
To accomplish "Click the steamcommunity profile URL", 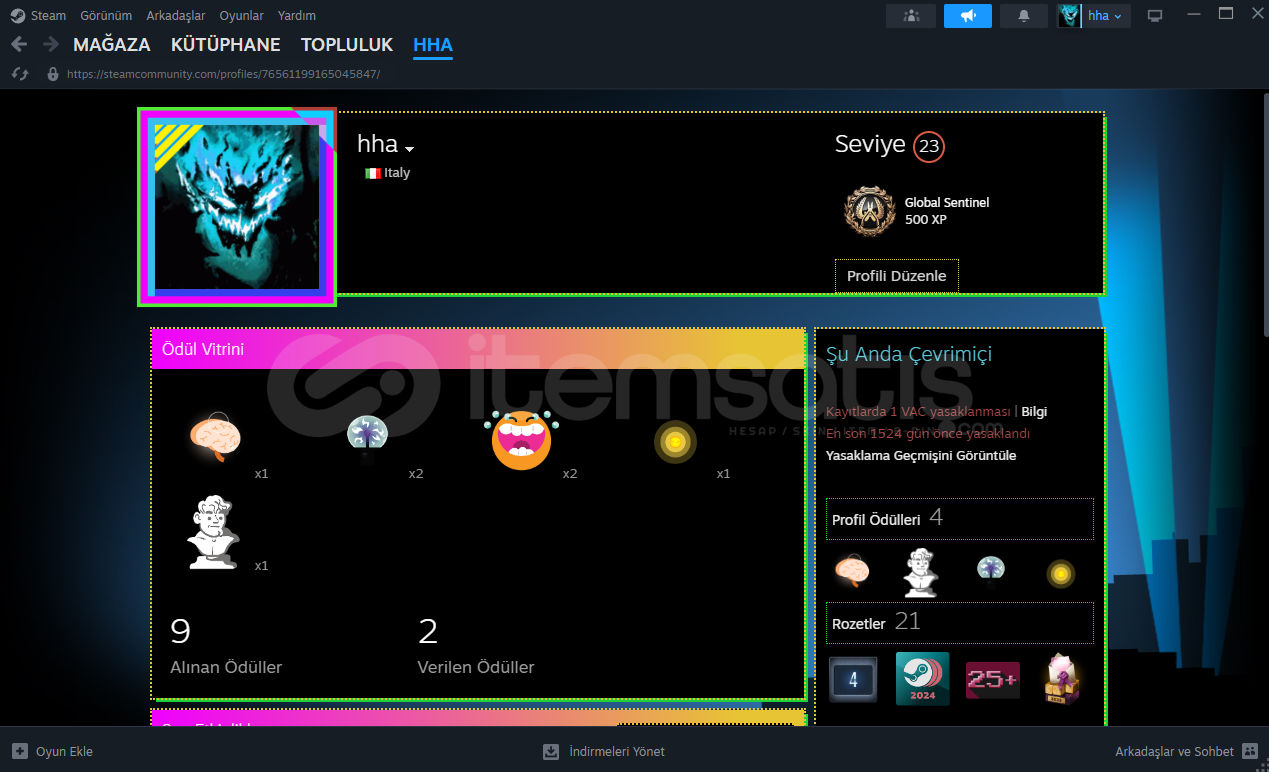I will pyautogui.click(x=223, y=74).
